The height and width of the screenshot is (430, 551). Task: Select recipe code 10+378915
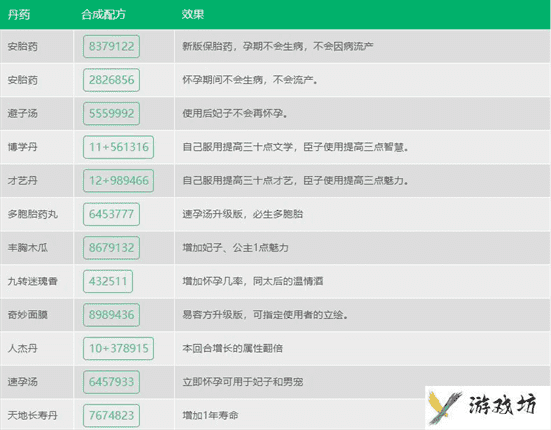click(x=118, y=348)
